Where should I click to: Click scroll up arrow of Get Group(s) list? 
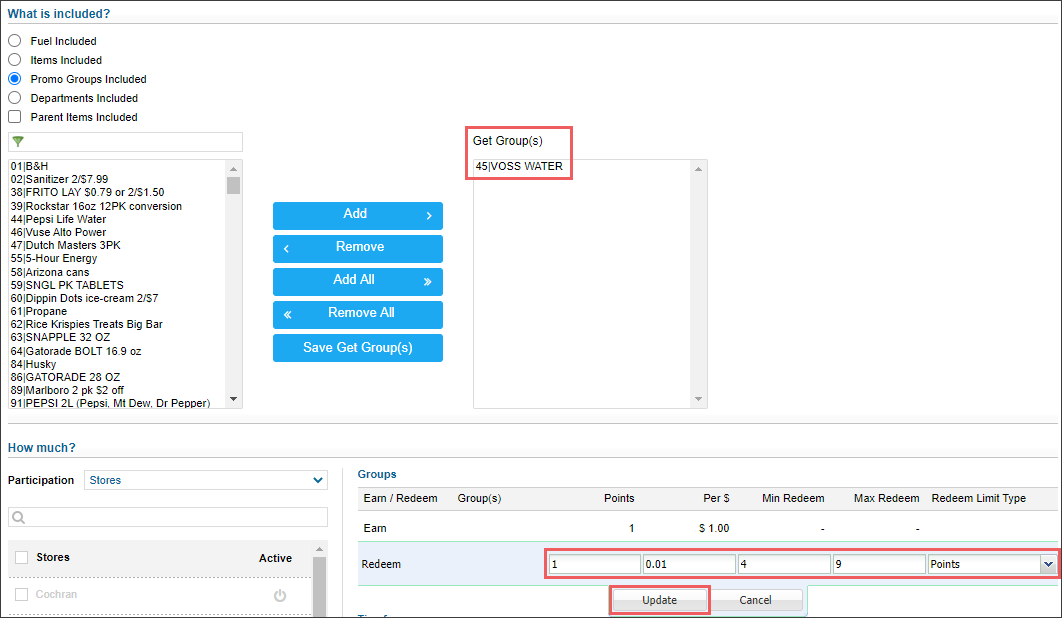tap(698, 169)
